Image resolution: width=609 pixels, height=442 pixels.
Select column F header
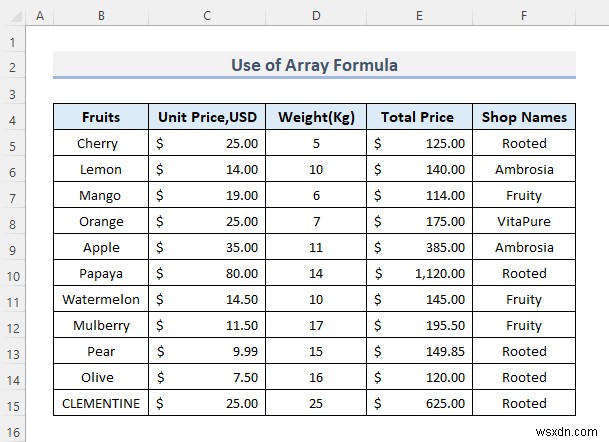[524, 16]
